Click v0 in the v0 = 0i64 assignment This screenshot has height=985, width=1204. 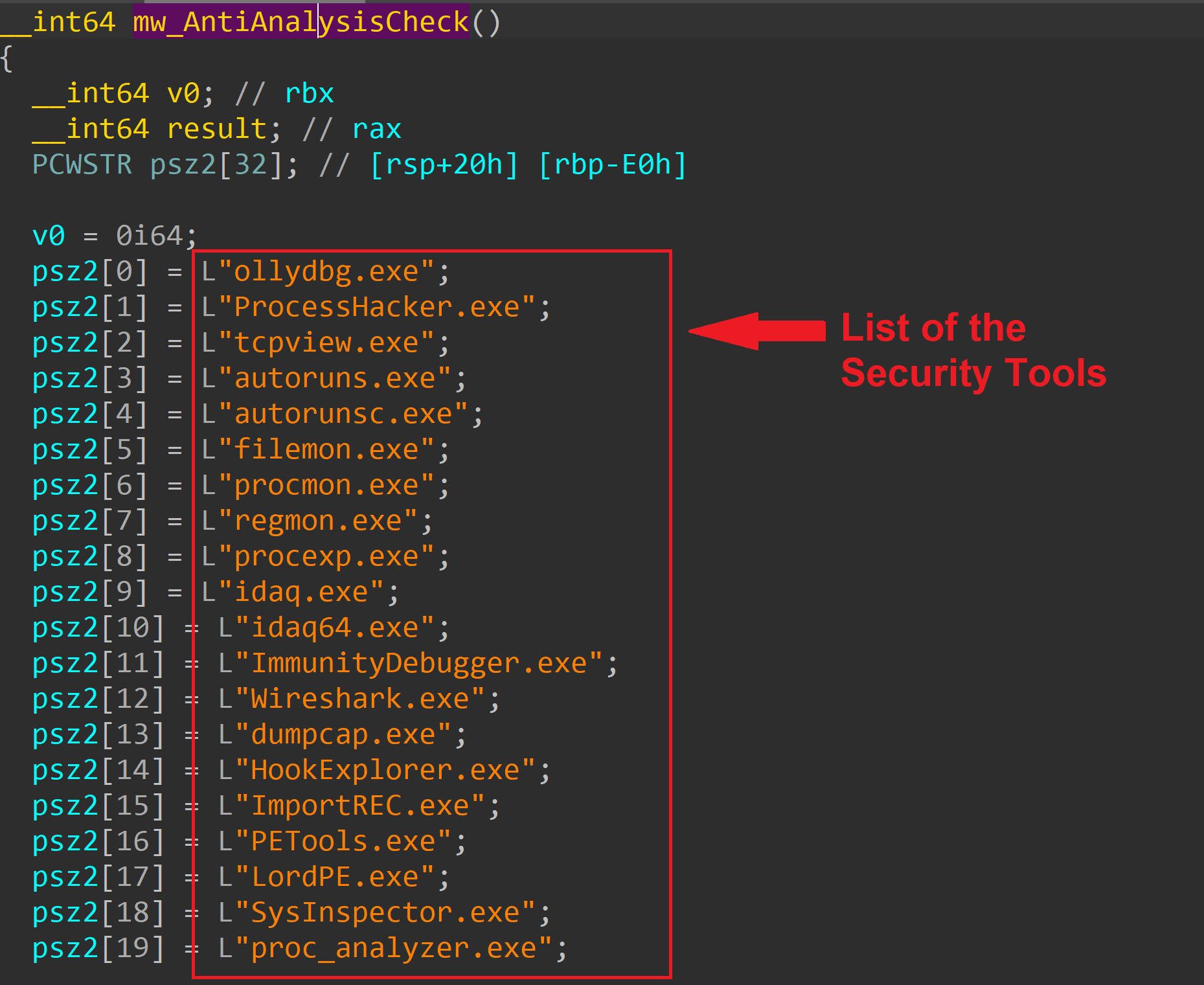coord(49,236)
